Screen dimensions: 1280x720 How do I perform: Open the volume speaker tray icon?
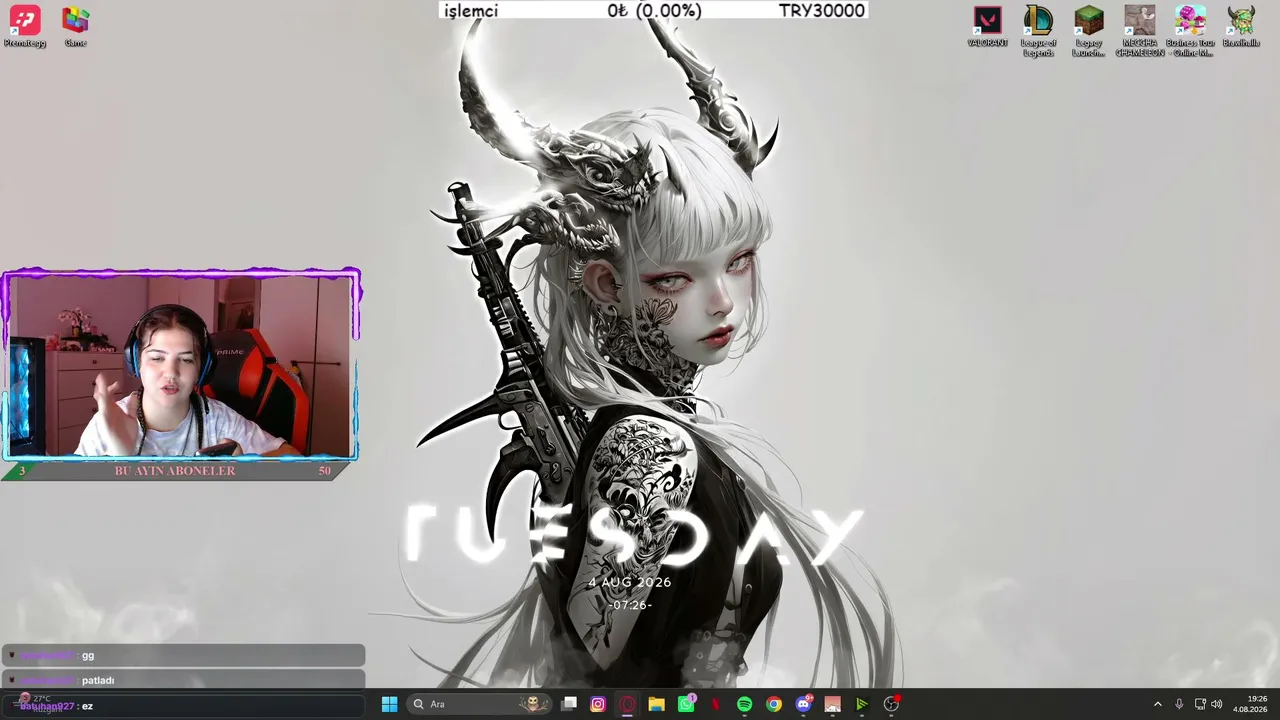point(1217,704)
